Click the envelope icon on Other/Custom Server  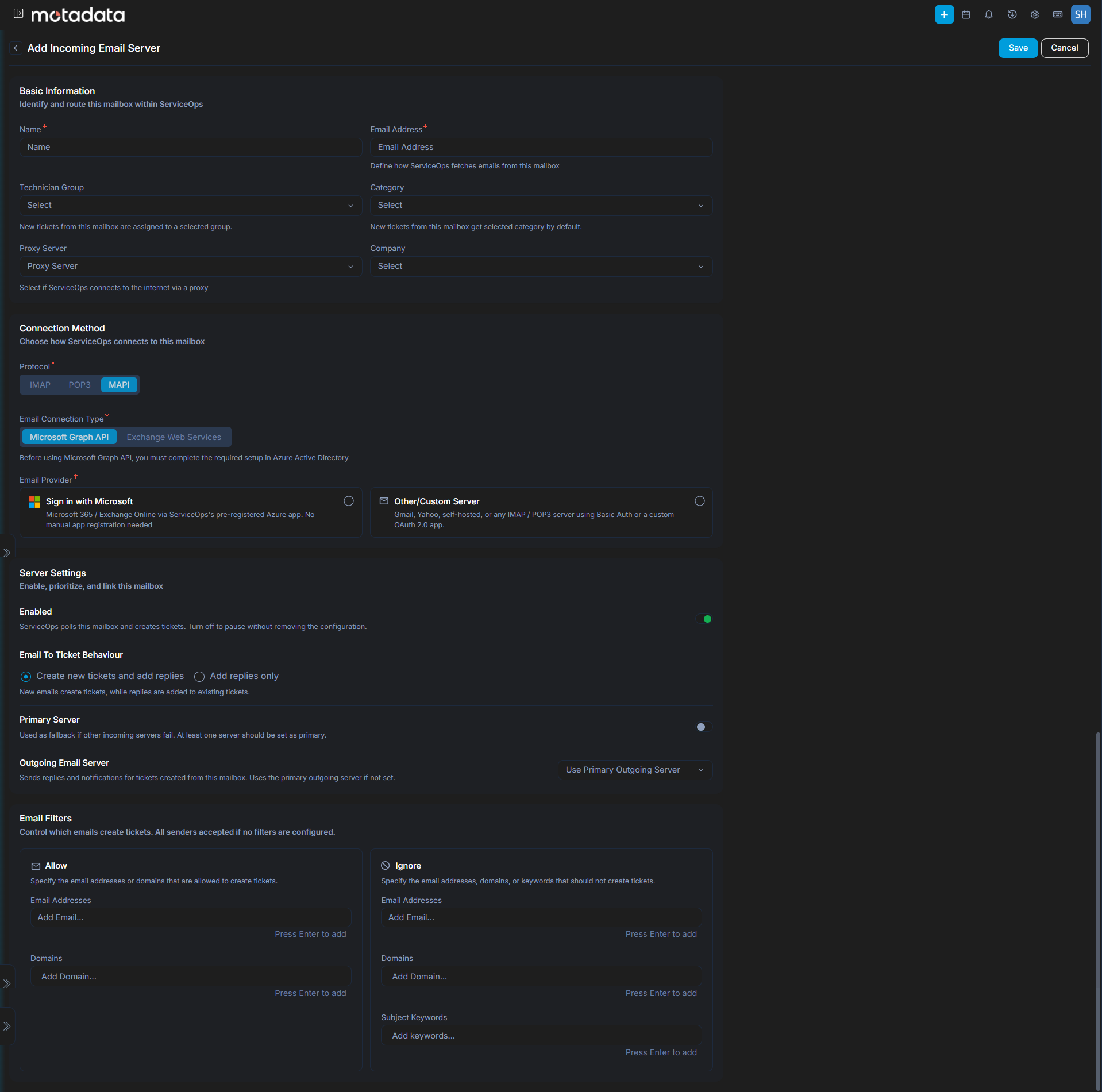(384, 501)
